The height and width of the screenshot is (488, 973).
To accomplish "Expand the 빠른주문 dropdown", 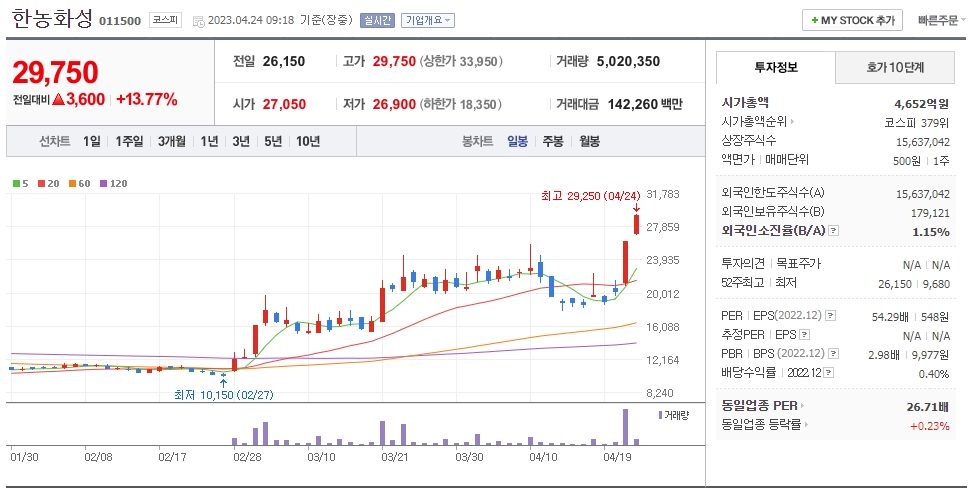I will click(941, 20).
